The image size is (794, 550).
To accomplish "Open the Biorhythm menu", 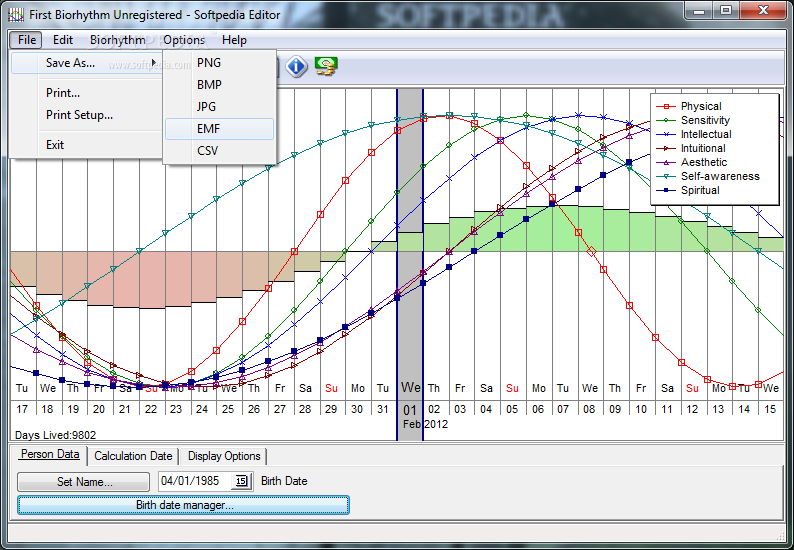I will tap(117, 40).
